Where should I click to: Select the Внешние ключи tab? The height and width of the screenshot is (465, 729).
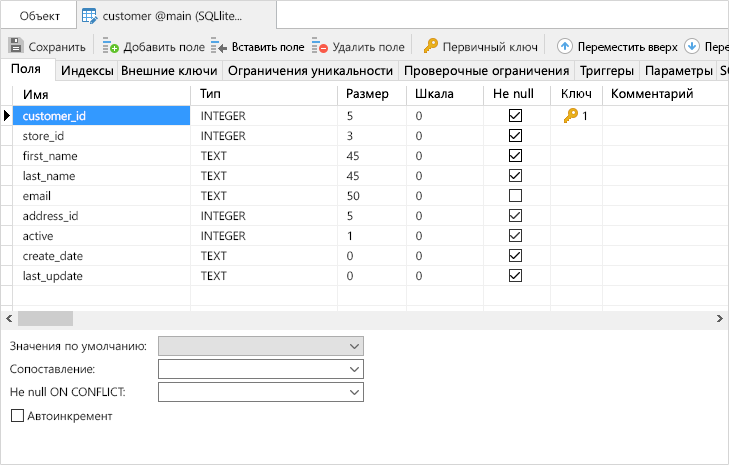point(169,71)
